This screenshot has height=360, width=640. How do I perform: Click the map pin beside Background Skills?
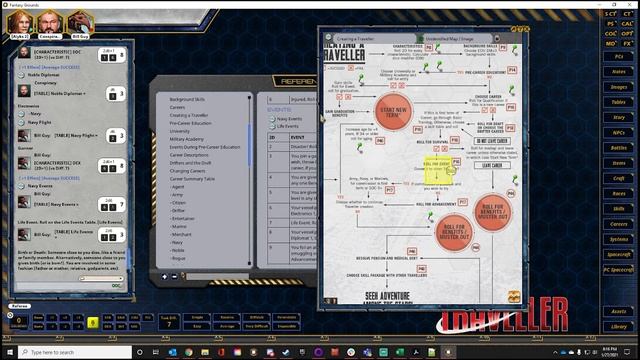pos(514,49)
